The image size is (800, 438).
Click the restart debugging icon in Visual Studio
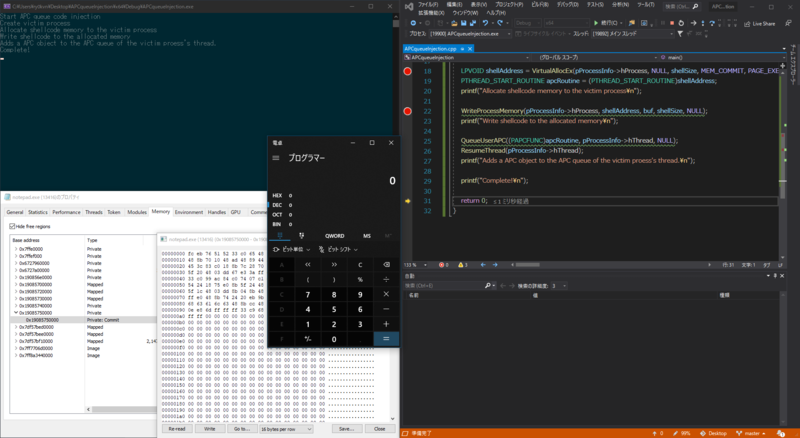pyautogui.click(x=681, y=23)
